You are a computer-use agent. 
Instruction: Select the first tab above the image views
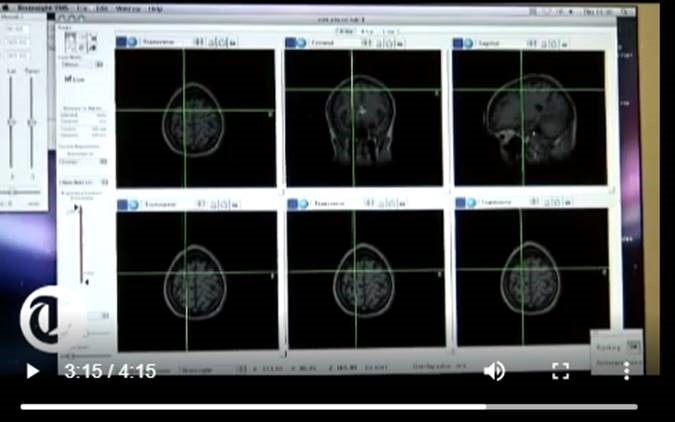click(x=345, y=31)
